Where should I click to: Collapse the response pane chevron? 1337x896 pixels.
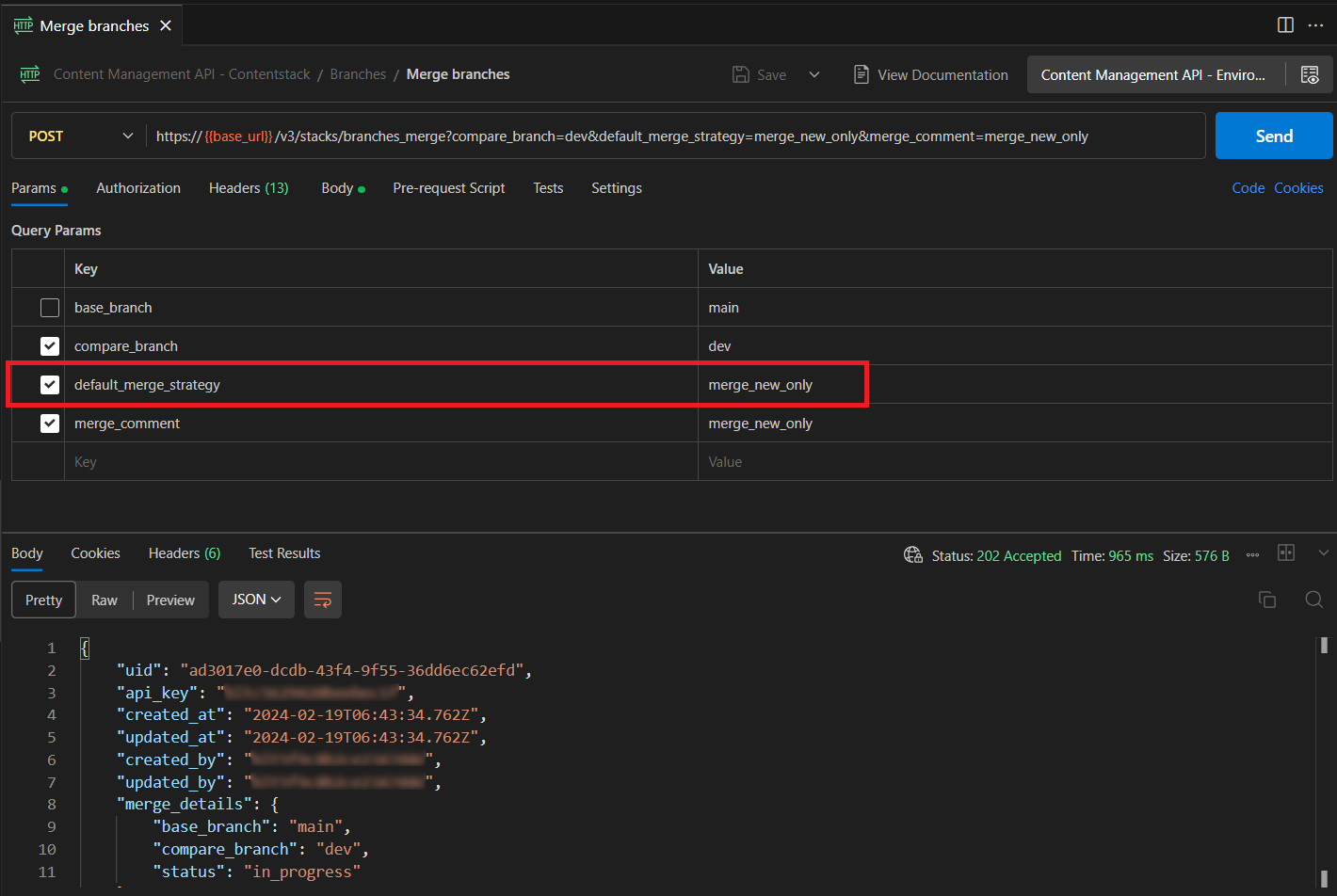[x=1324, y=552]
